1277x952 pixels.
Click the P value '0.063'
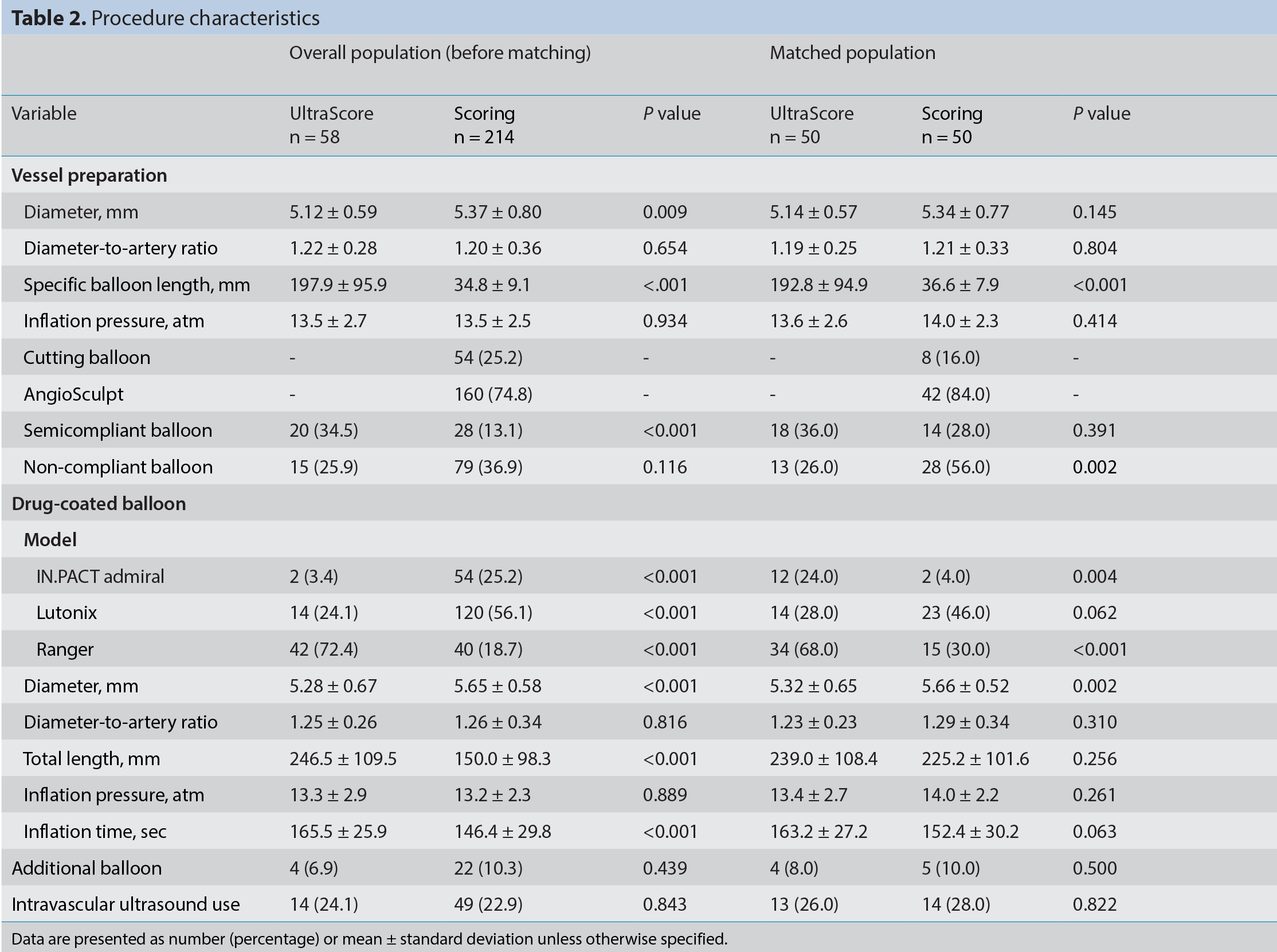click(x=1094, y=832)
